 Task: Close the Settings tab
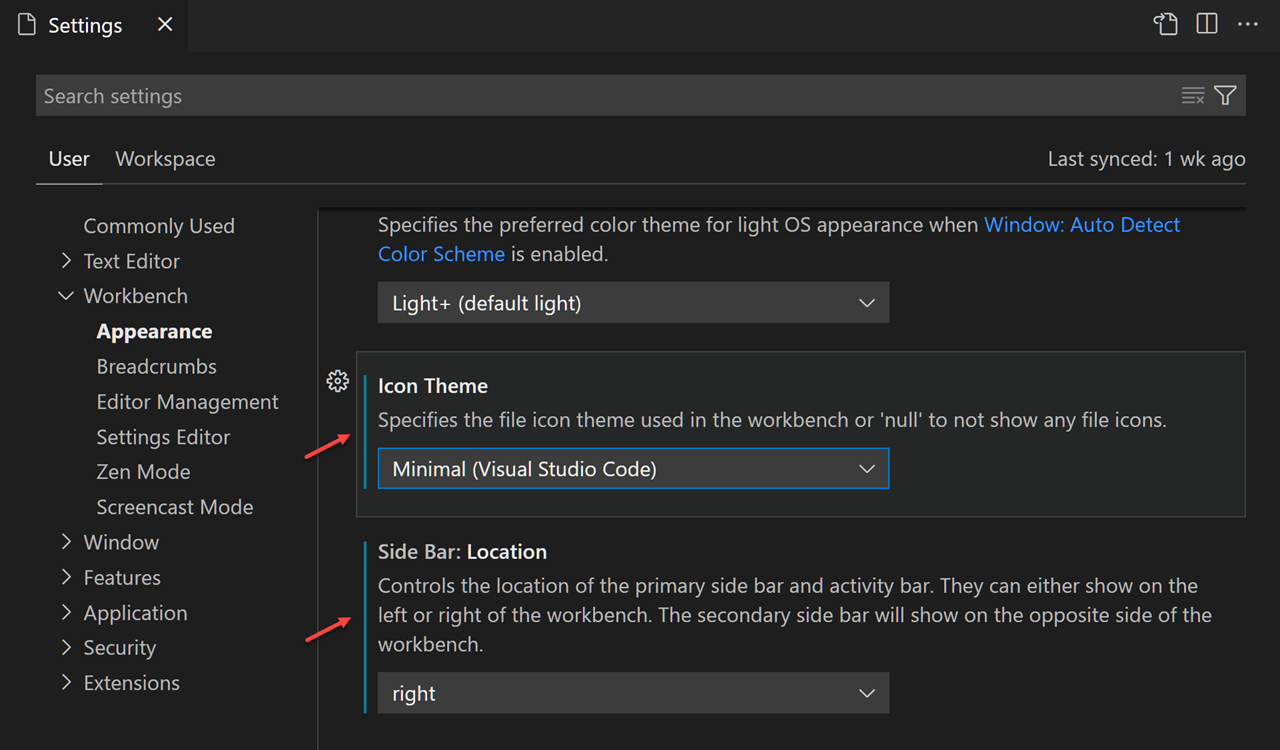tap(164, 24)
